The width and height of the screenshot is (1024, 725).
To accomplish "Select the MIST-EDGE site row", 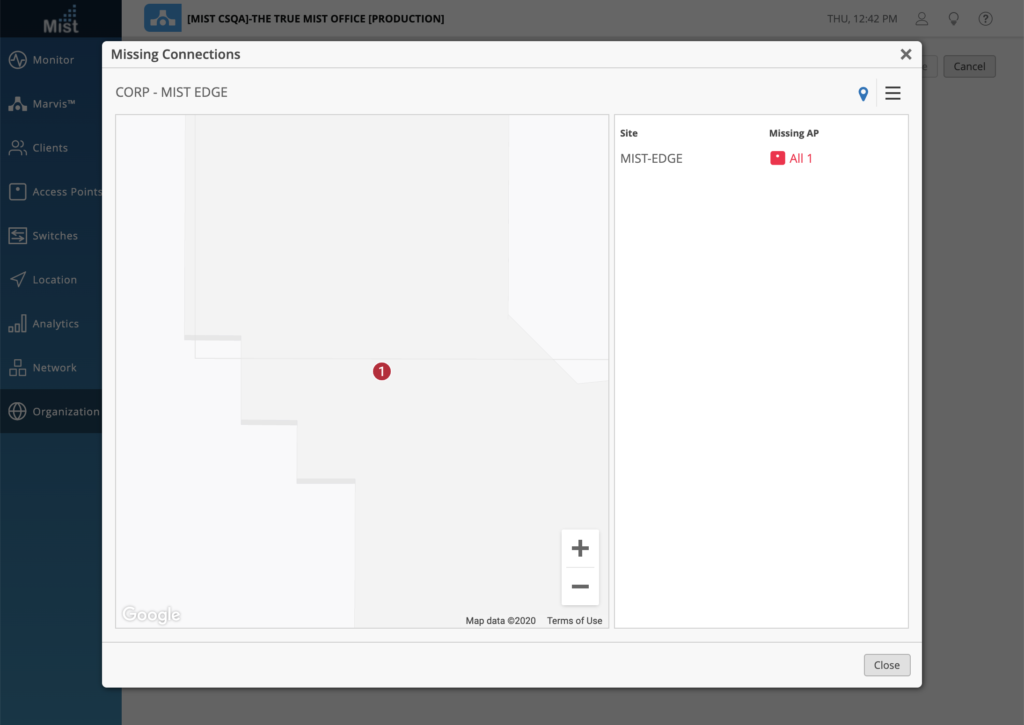I will click(x=761, y=158).
